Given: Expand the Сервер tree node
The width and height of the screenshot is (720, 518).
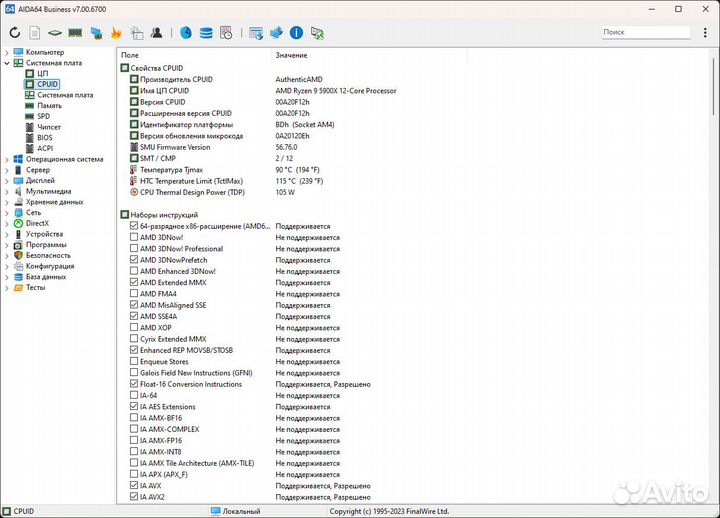Looking at the screenshot, I should (x=6, y=170).
